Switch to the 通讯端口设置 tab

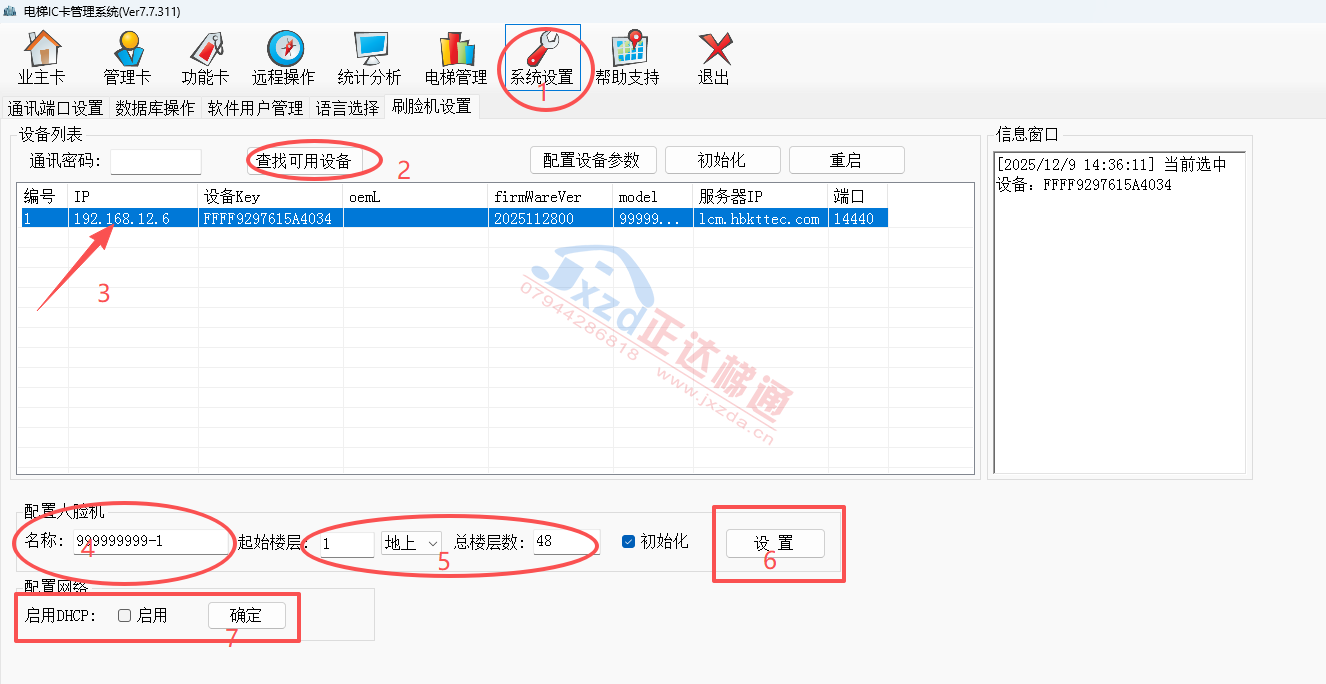pos(56,108)
